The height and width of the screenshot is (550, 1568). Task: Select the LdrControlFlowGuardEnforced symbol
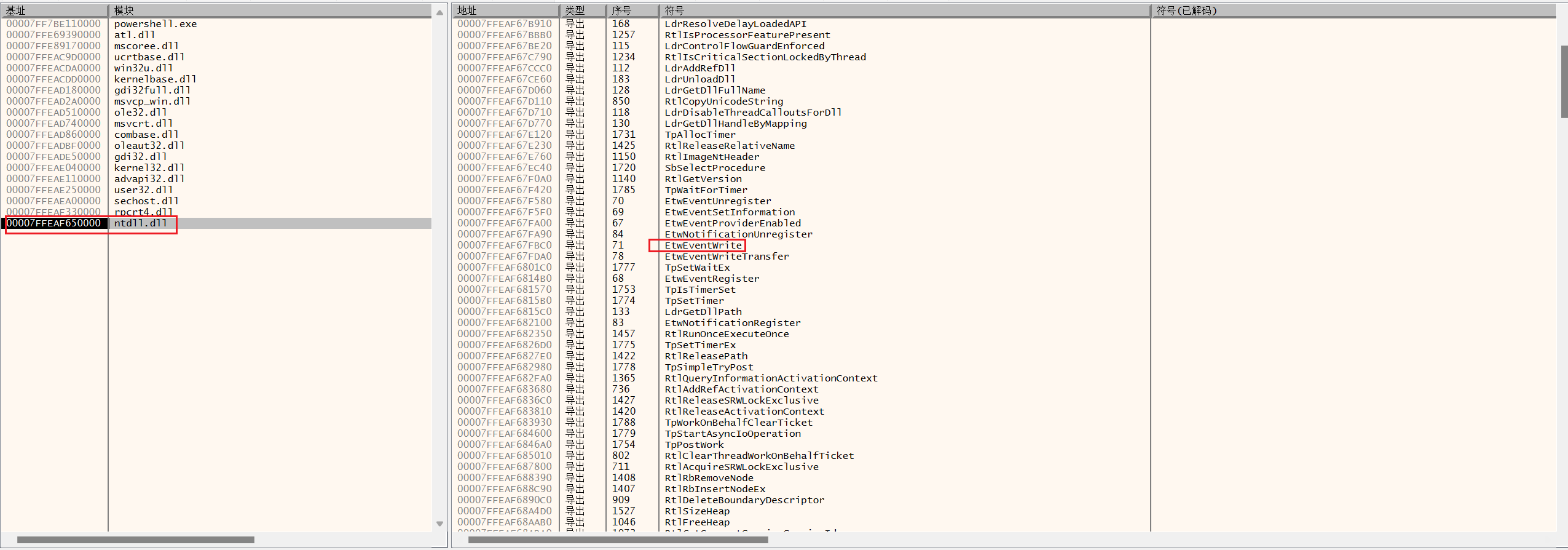click(x=744, y=46)
